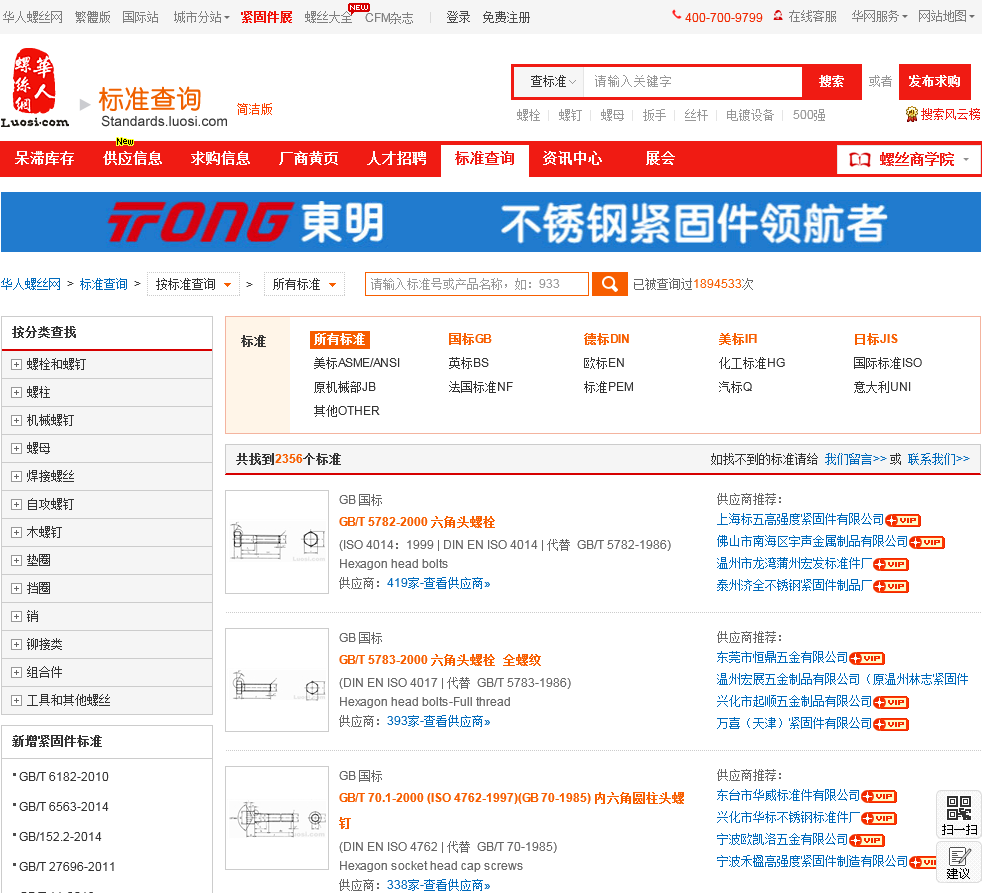Image resolution: width=982 pixels, height=893 pixels.
Task: Go to the 厂商黄页 tab
Action: click(309, 159)
